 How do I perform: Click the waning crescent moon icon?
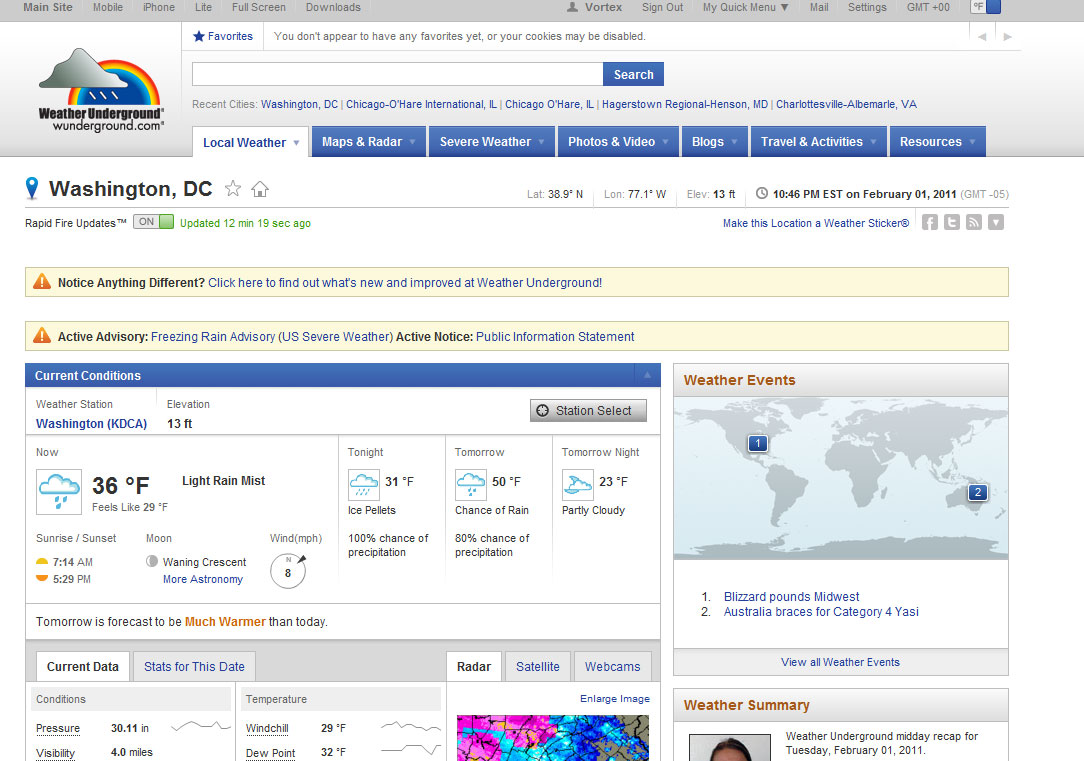pyautogui.click(x=152, y=561)
